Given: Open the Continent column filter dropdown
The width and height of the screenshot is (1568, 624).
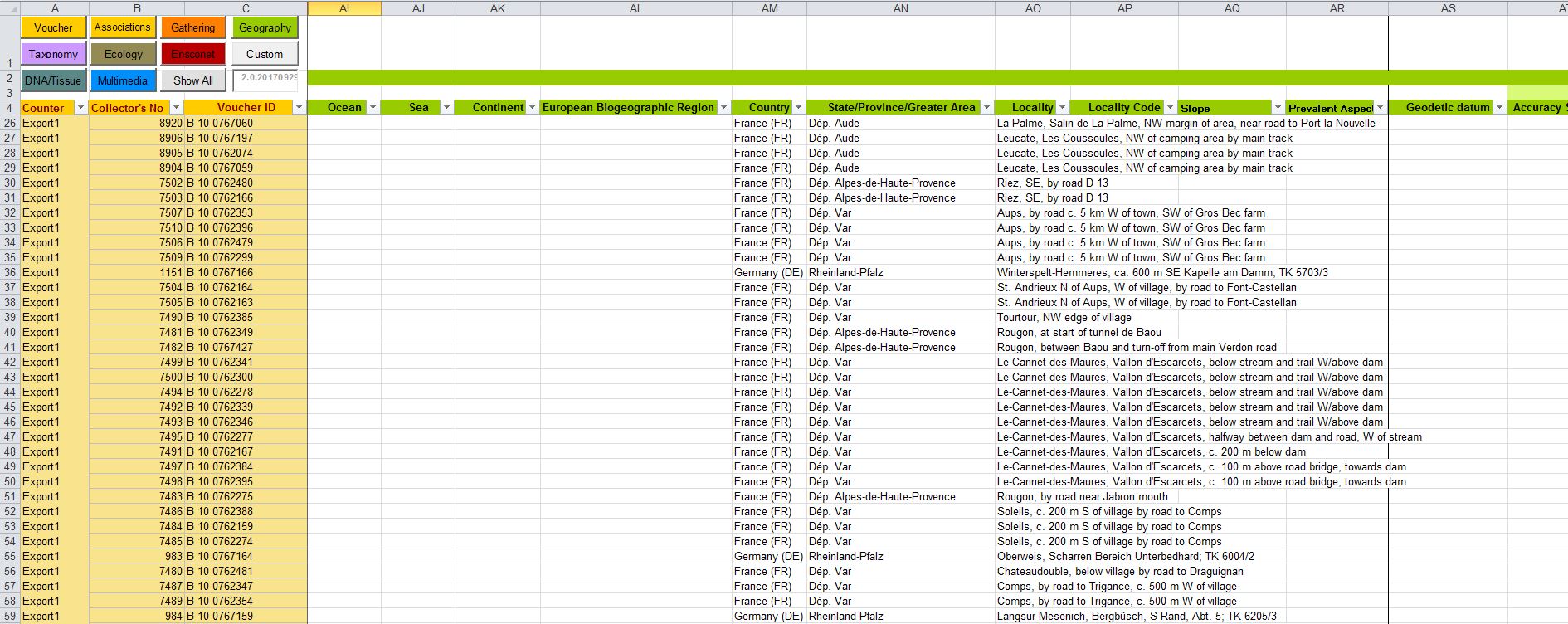Looking at the screenshot, I should point(532,108).
